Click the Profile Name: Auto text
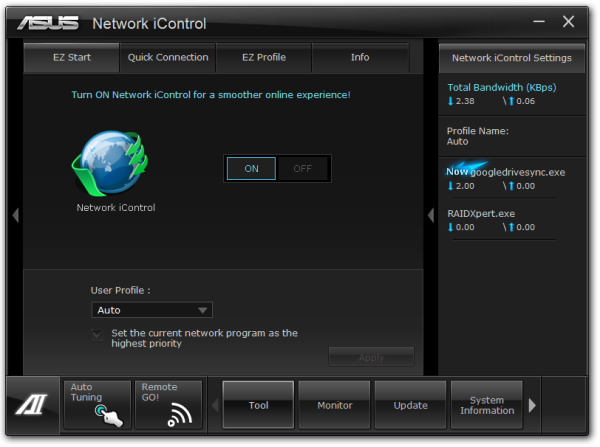The height and width of the screenshot is (447, 600). click(478, 136)
